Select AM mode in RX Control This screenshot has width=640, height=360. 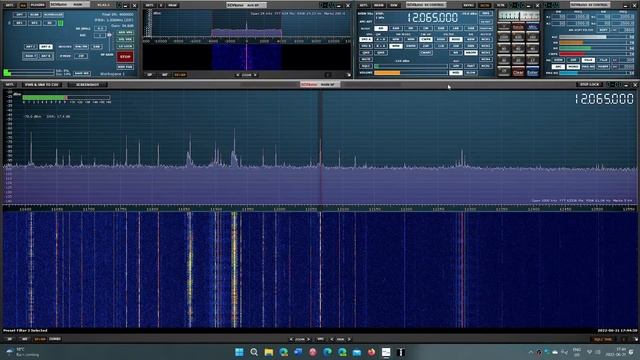click(x=381, y=29)
